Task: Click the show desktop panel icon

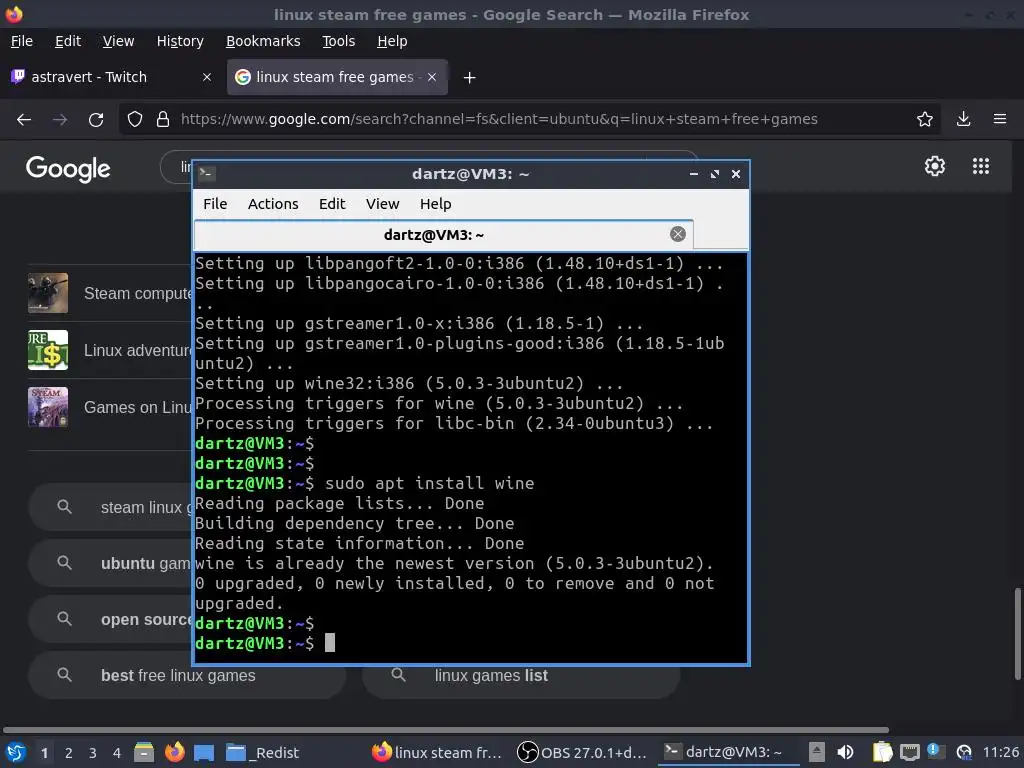Action: (204, 753)
